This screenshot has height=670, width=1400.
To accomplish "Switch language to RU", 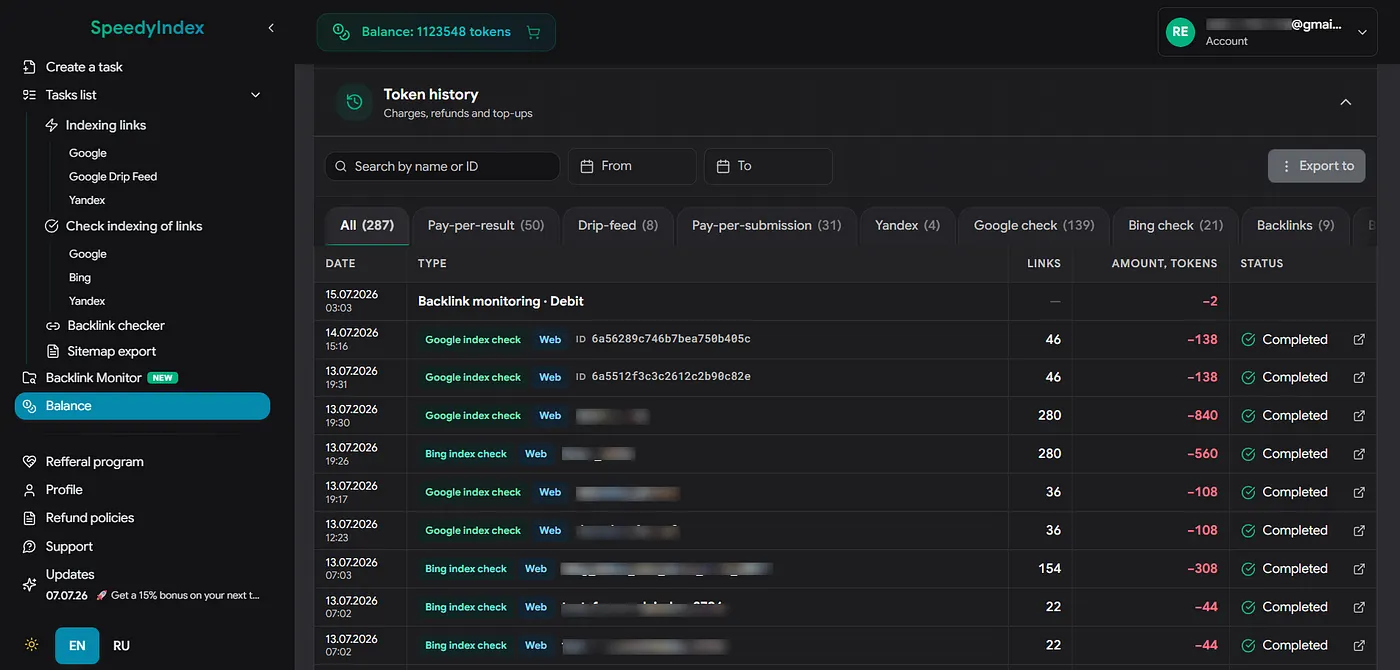I will [x=121, y=645].
